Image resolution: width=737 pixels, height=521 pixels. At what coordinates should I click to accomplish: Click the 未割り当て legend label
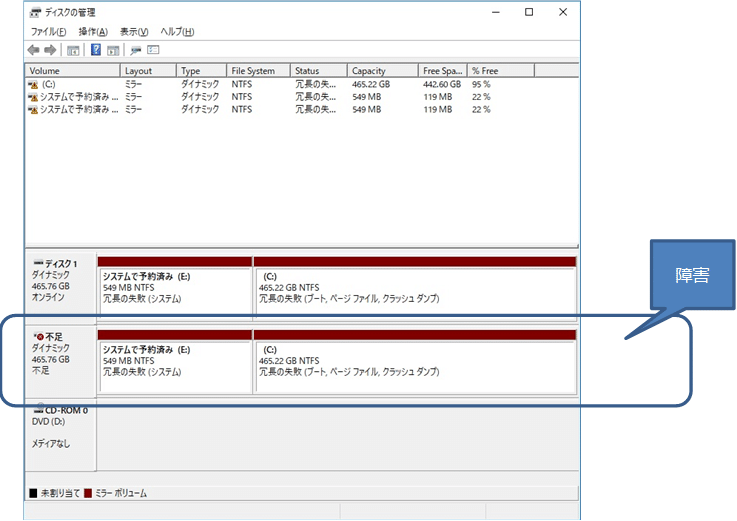pyautogui.click(x=60, y=493)
